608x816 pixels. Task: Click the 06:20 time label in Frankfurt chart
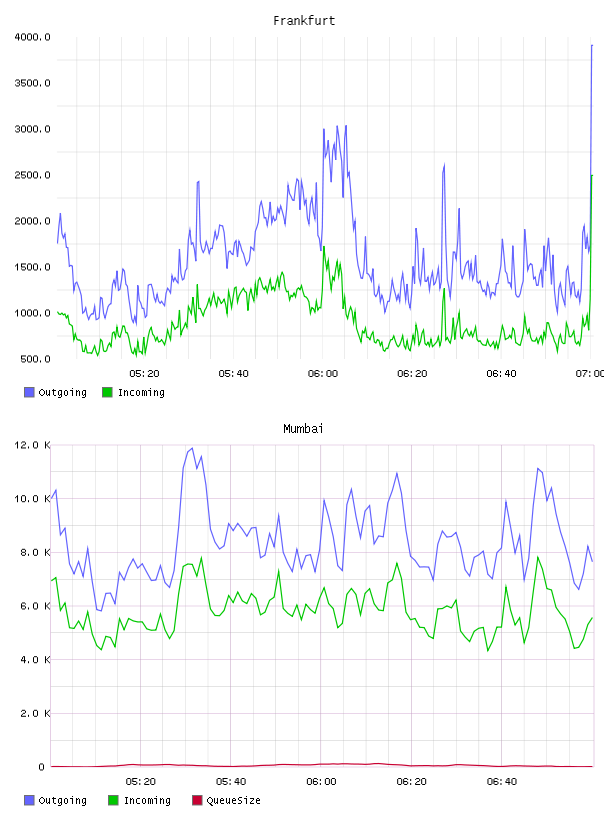(x=412, y=374)
